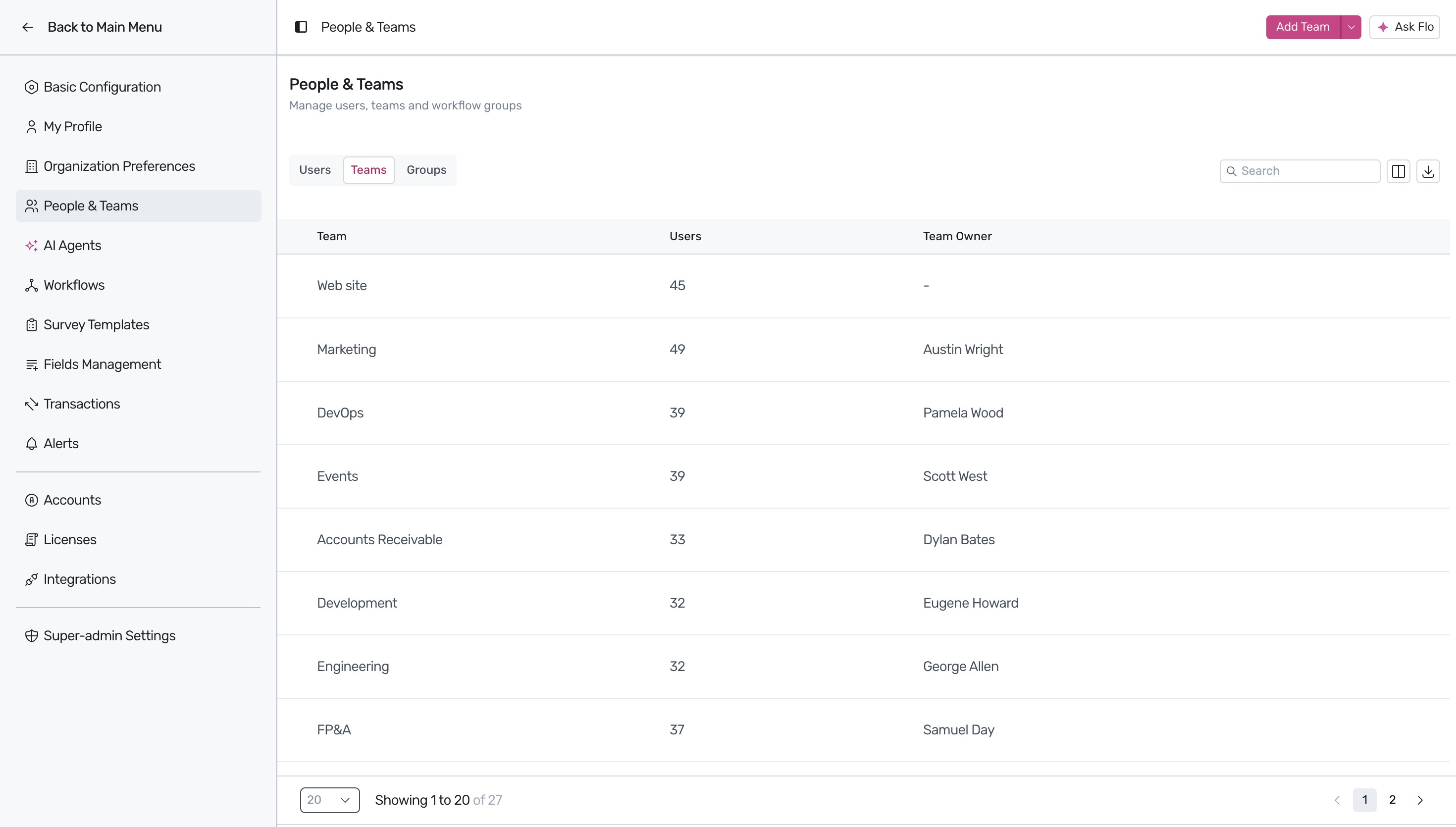Click the AI Agents sparkle icon
Image resolution: width=1456 pixels, height=827 pixels.
tap(32, 245)
